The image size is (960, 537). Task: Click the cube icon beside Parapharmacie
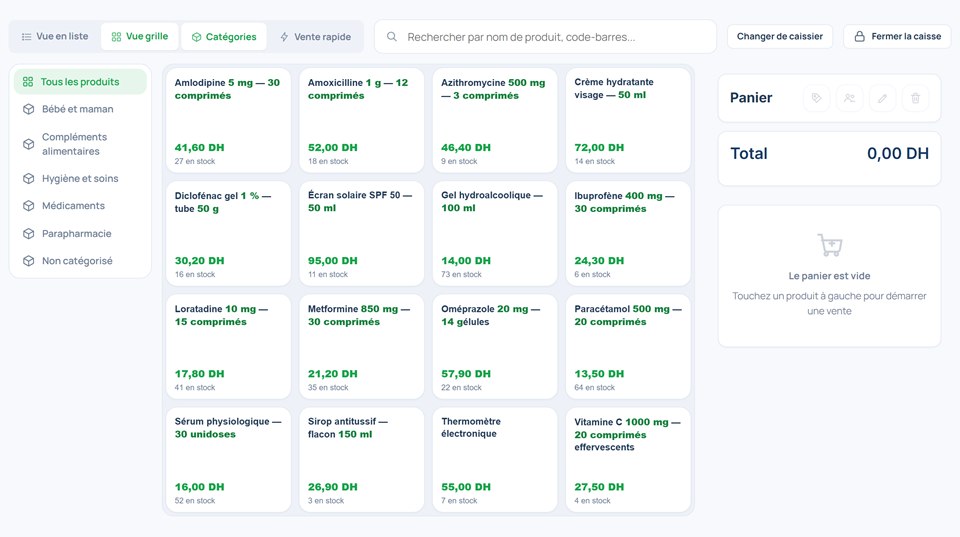28,233
